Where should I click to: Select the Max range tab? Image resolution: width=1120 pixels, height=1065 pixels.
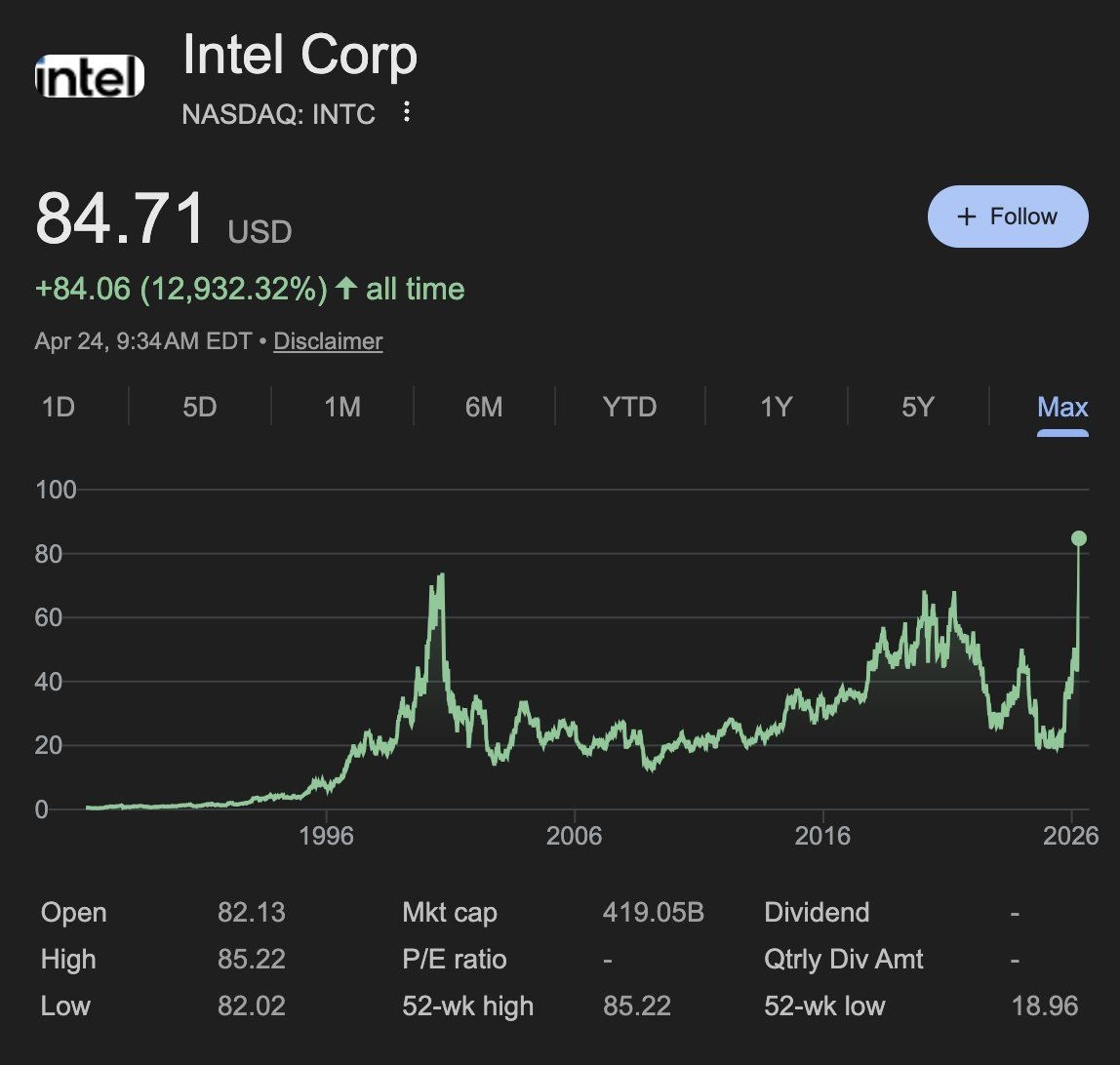click(1062, 407)
